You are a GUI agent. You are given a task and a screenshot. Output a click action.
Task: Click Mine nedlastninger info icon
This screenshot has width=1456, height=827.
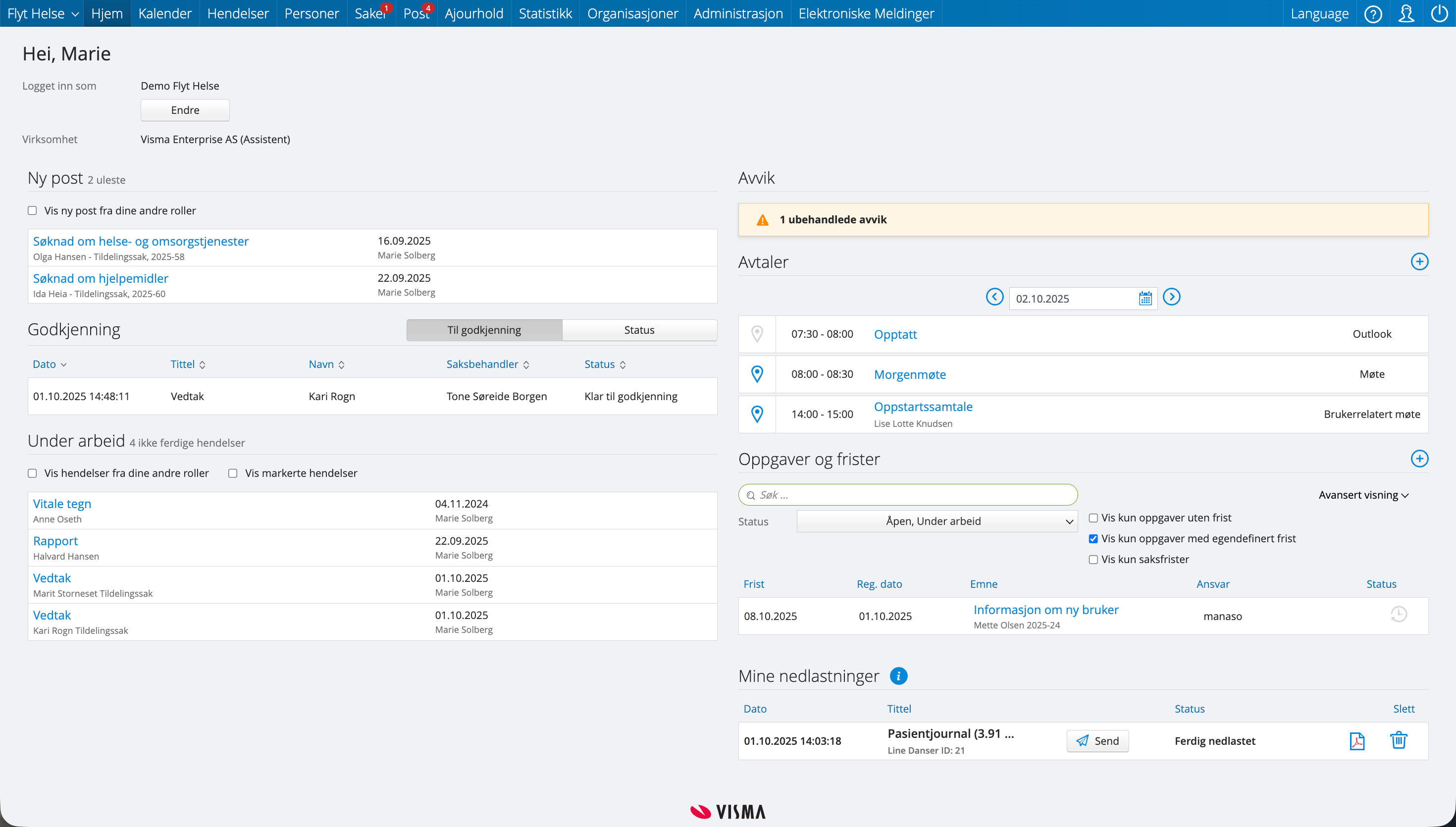pyautogui.click(x=898, y=676)
